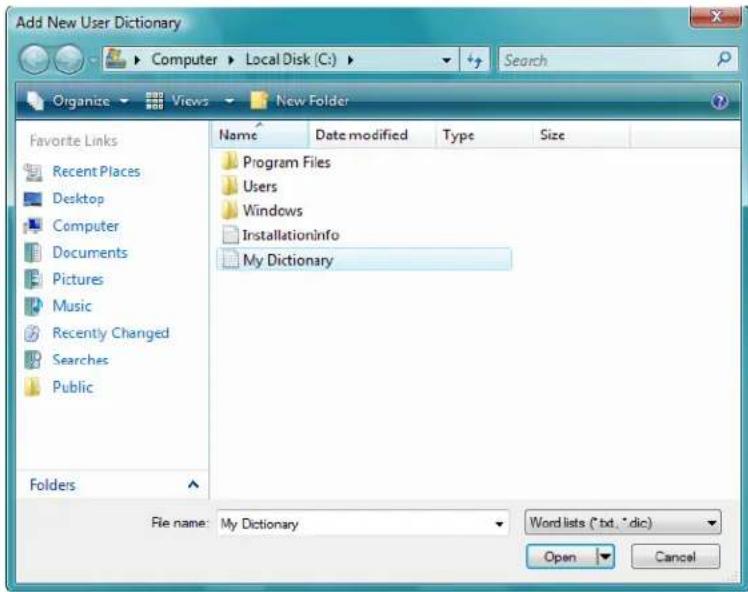This screenshot has height=592, width=748.
Task: Click the Searches icon in Favorite Links
Action: tap(33, 360)
